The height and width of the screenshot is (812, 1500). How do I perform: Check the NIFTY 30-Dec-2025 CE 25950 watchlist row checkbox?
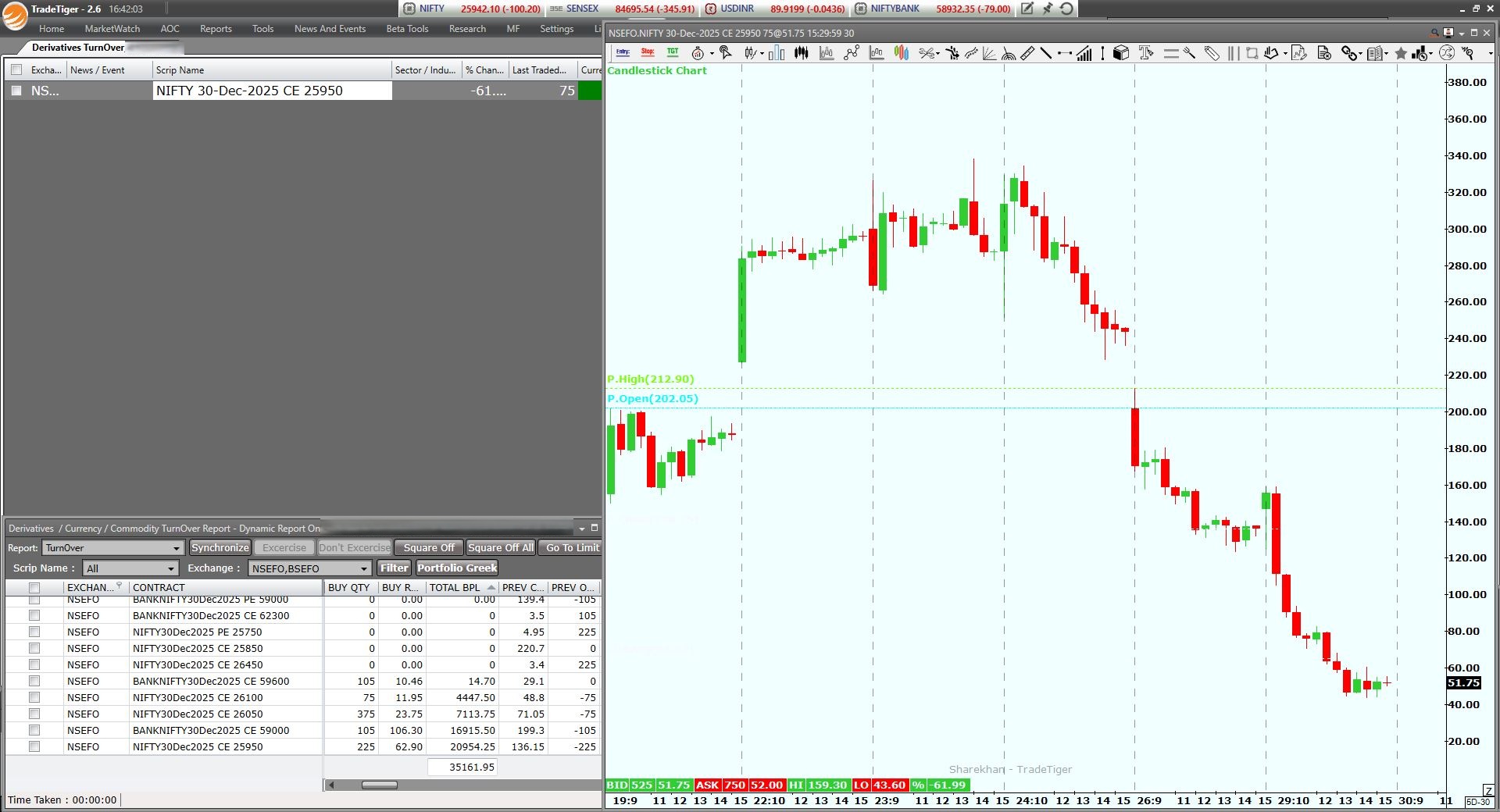[x=16, y=91]
